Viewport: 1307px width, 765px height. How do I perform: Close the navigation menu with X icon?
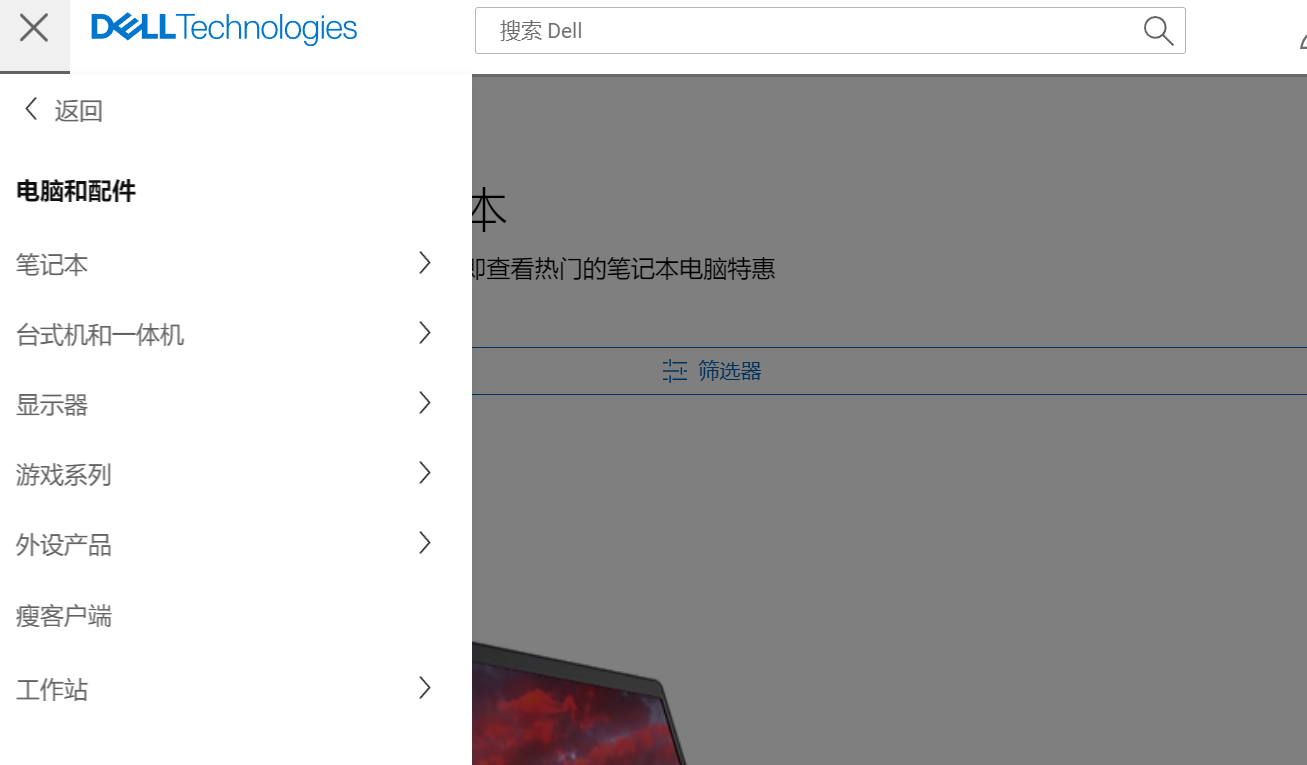click(34, 29)
